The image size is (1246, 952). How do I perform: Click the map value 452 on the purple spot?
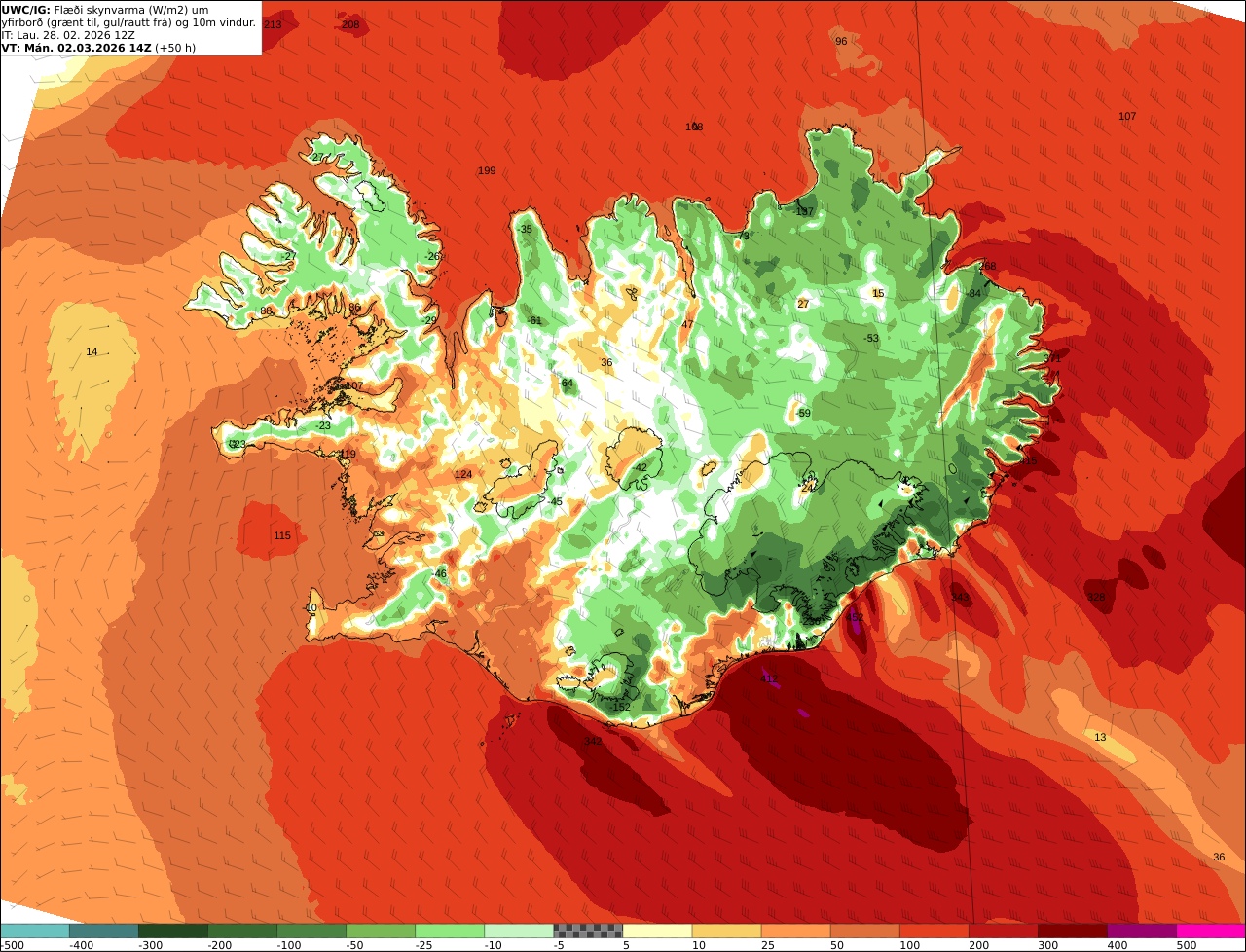click(x=855, y=617)
